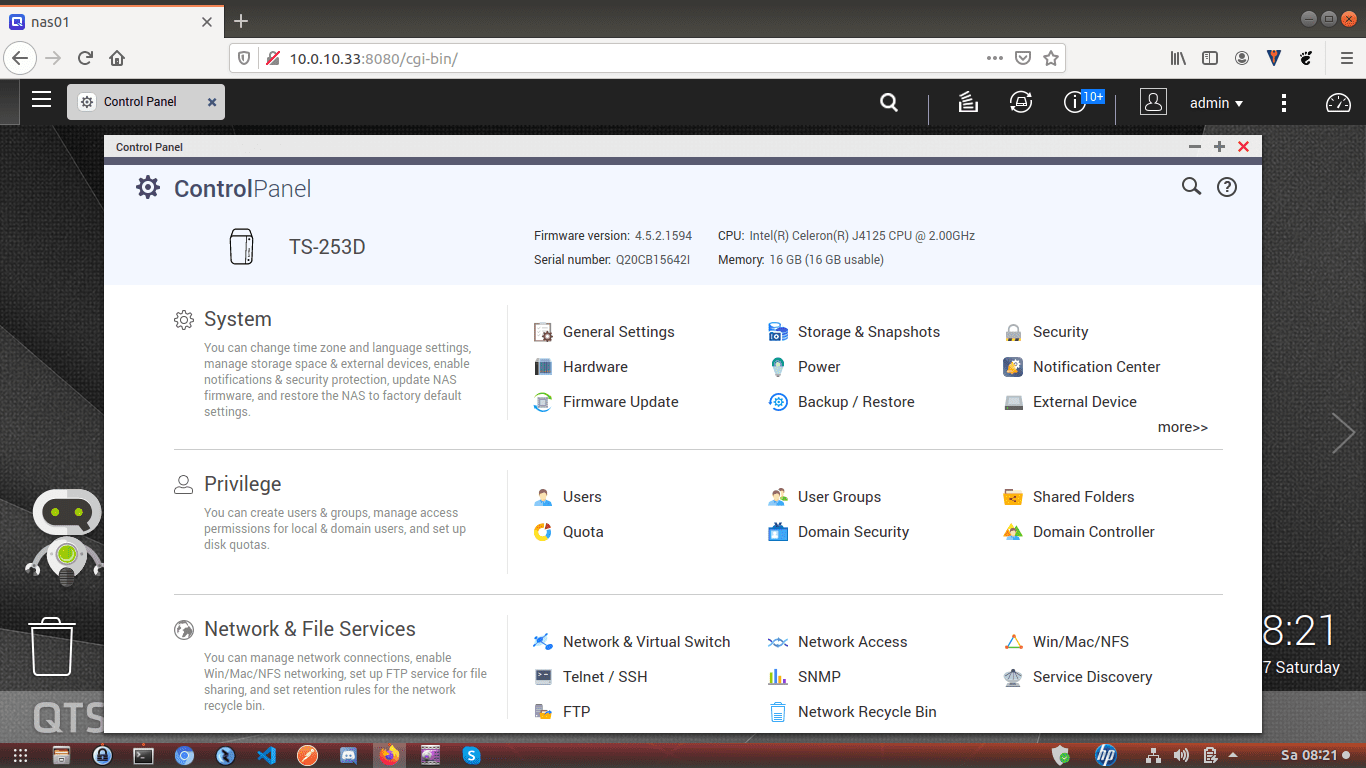The image size is (1366, 768).
Task: Click QTS search magnifier in top bar
Action: pos(888,102)
